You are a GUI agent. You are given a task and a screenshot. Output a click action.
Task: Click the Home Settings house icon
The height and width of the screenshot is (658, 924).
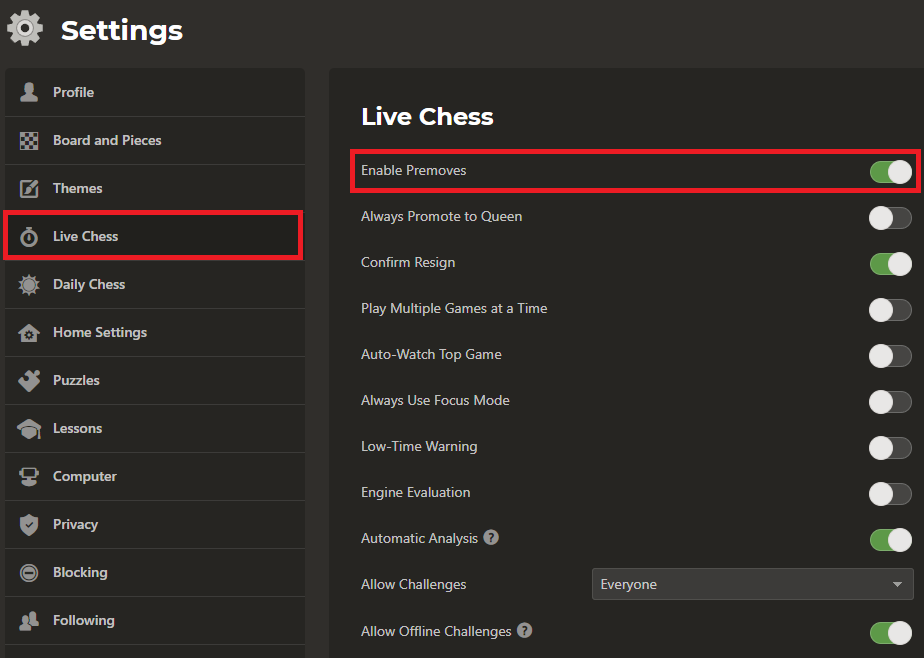[x=29, y=333]
